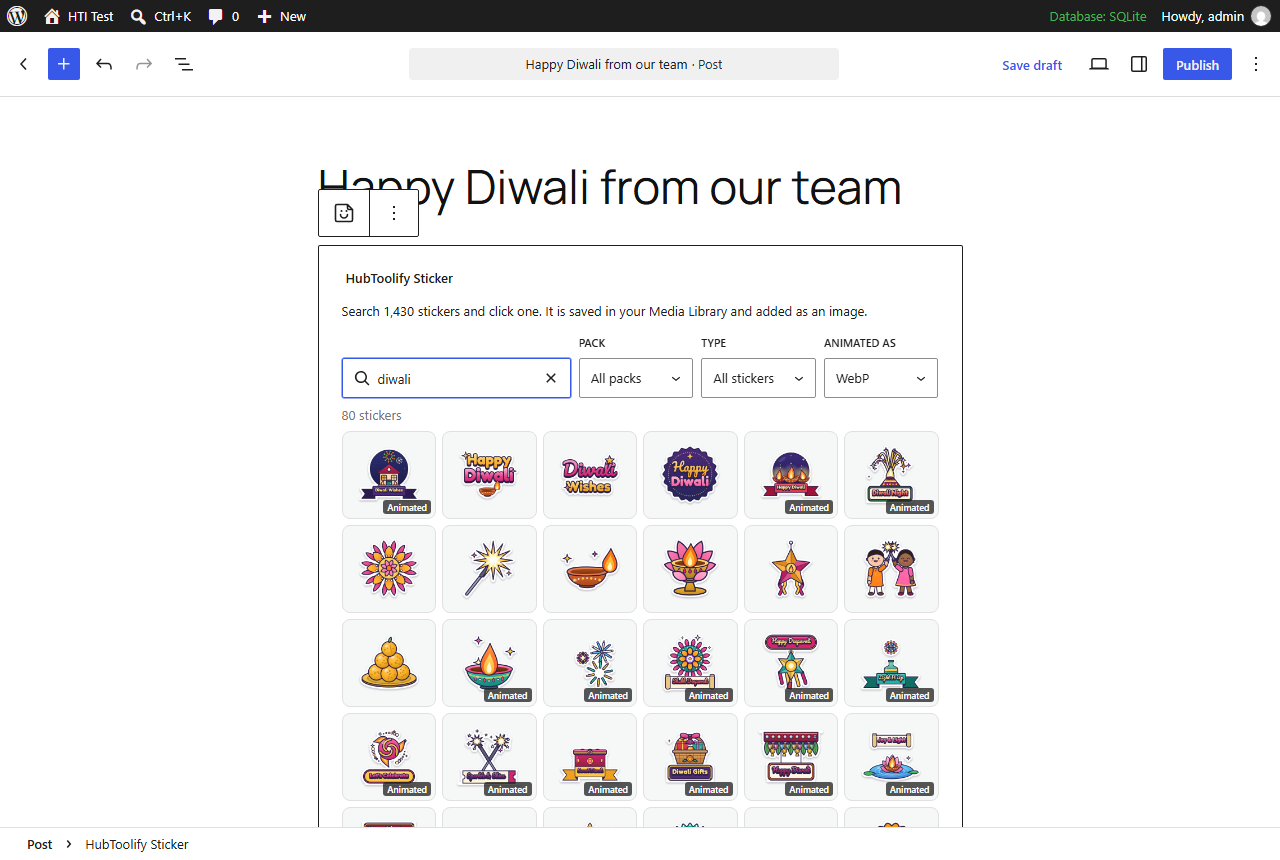Expand the All stickers type dropdown
Viewport: 1280px width, 860px height.
click(758, 378)
